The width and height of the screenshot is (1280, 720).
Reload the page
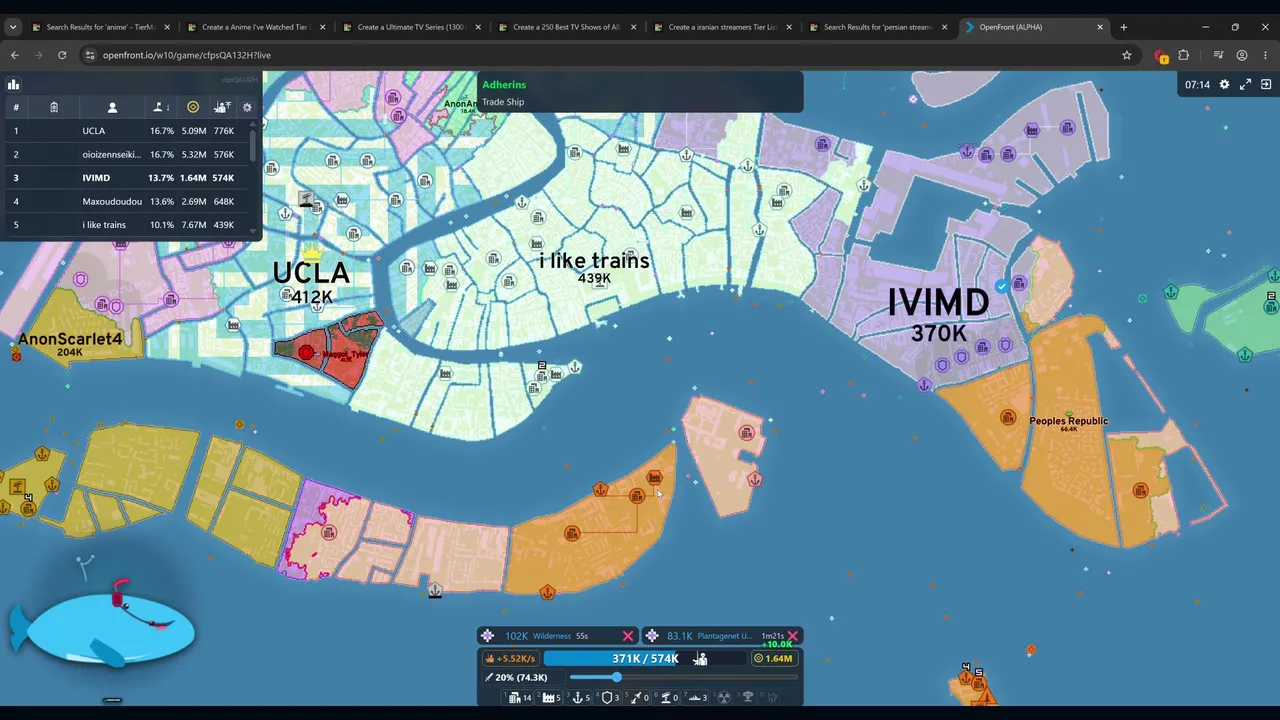click(62, 55)
